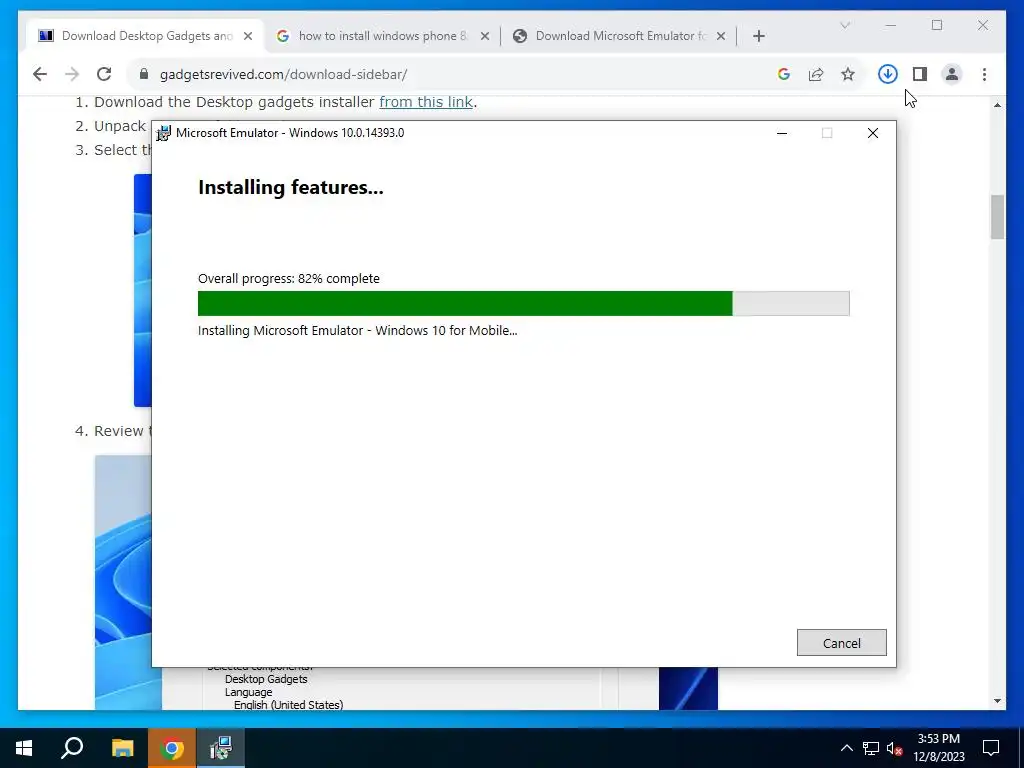Open Chrome downloads bubble
1024x768 pixels.
[888, 74]
